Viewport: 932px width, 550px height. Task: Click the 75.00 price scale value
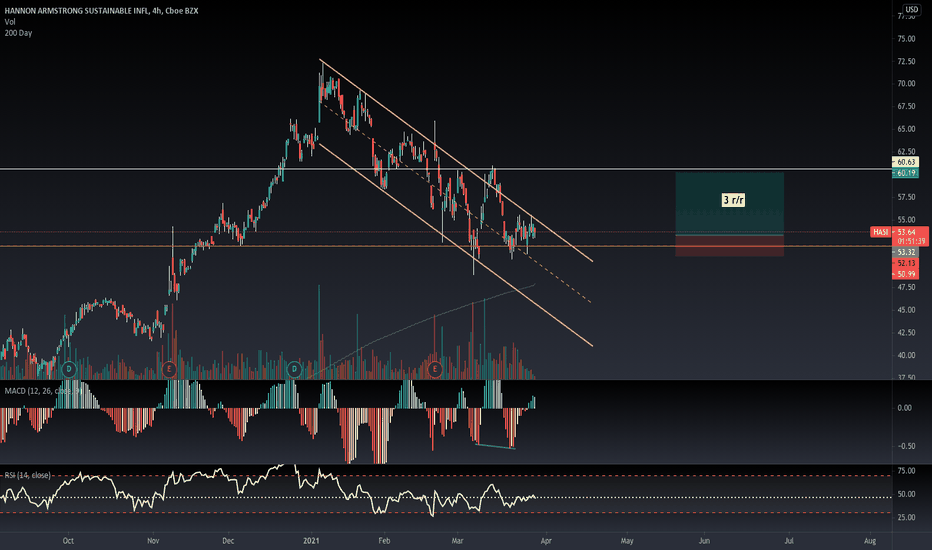coord(906,39)
